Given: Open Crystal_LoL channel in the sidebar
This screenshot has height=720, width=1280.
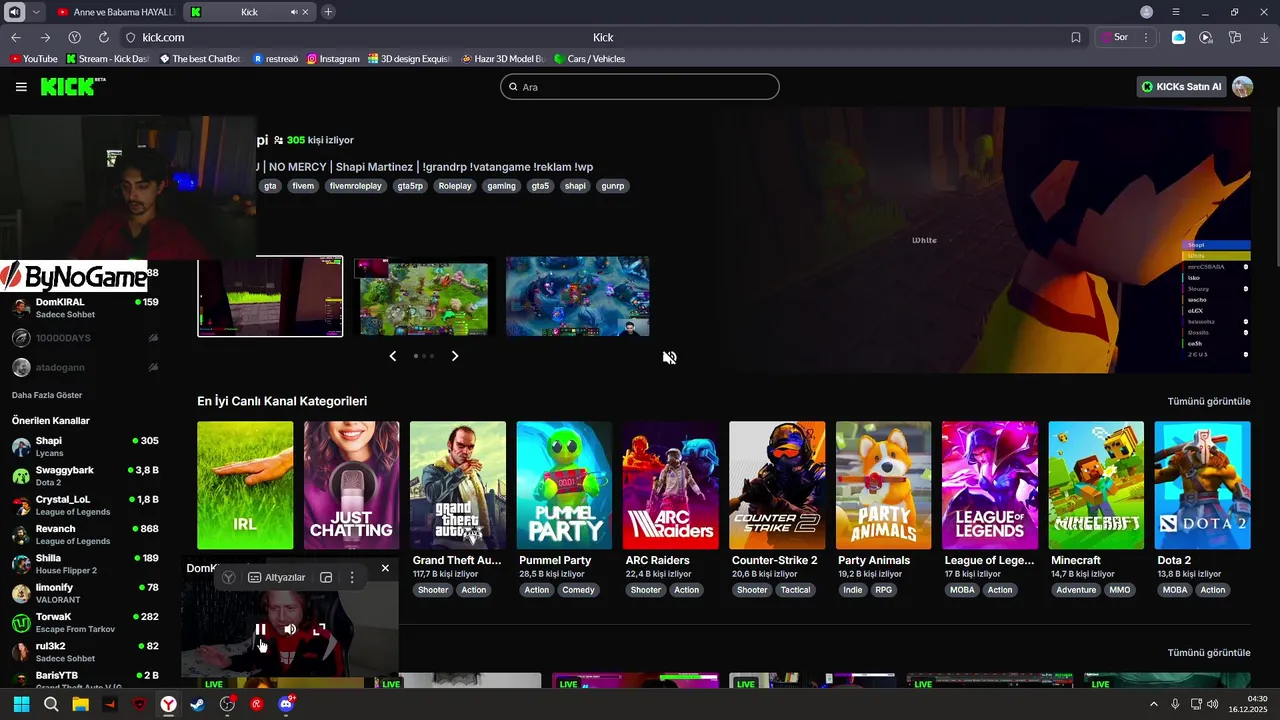Looking at the screenshot, I should tap(85, 505).
